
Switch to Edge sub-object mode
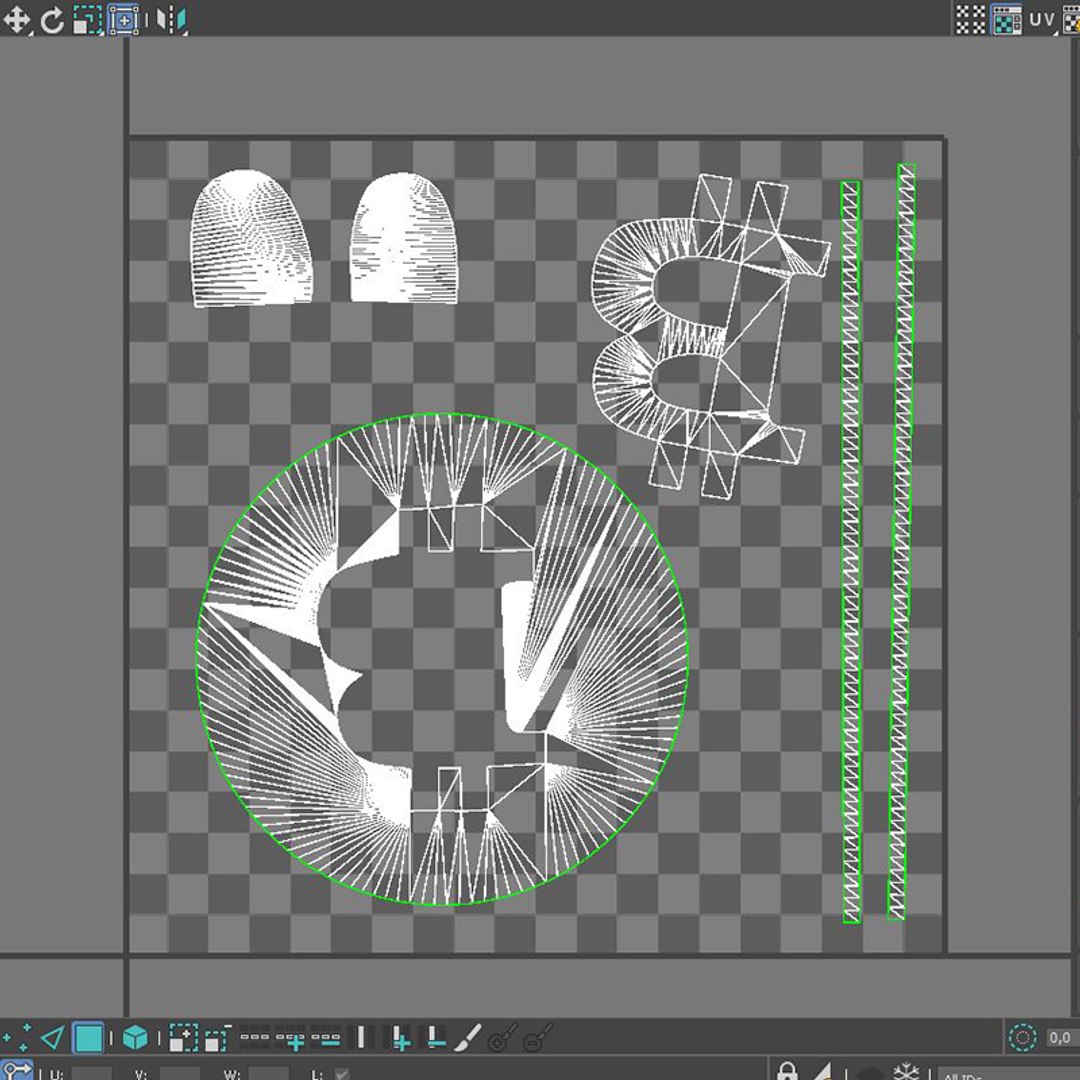(x=52, y=1038)
